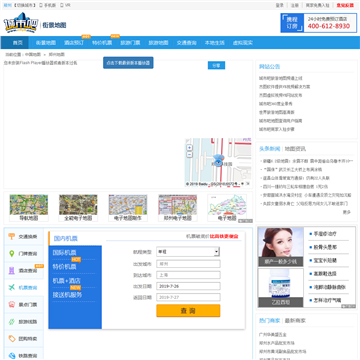Viewport: 360px width, 360px height.
Task: Click the first ad link beside woman's photo
Action: click(325, 234)
